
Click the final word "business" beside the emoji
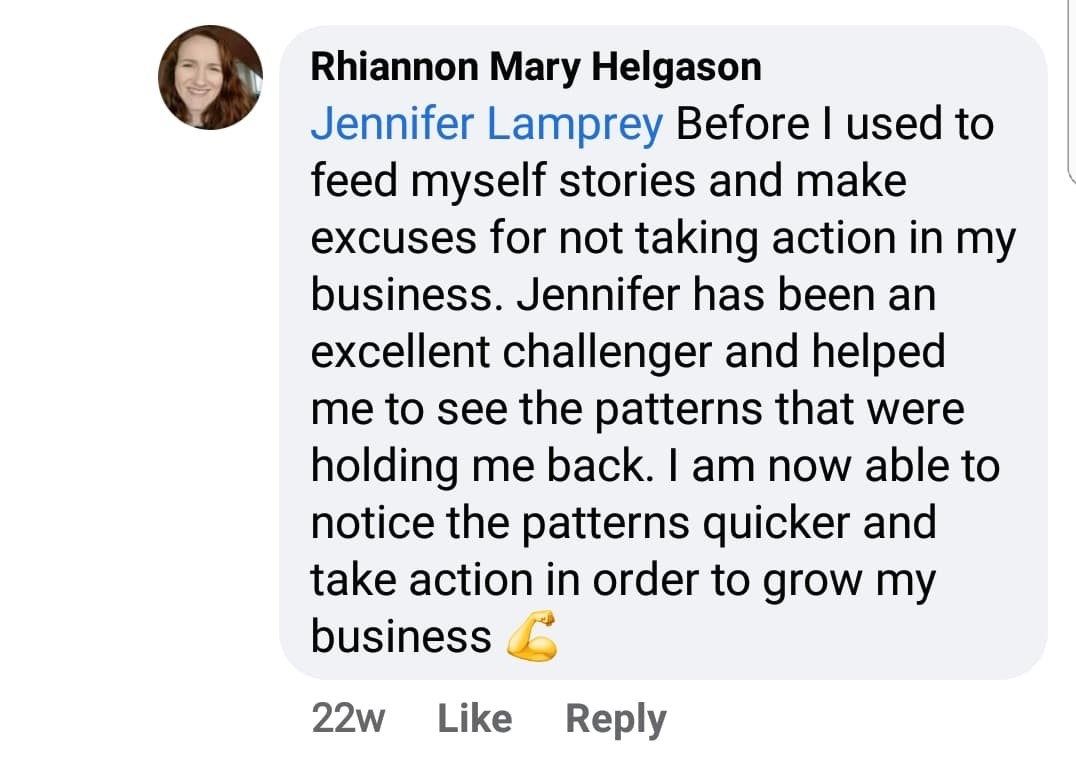(401, 637)
